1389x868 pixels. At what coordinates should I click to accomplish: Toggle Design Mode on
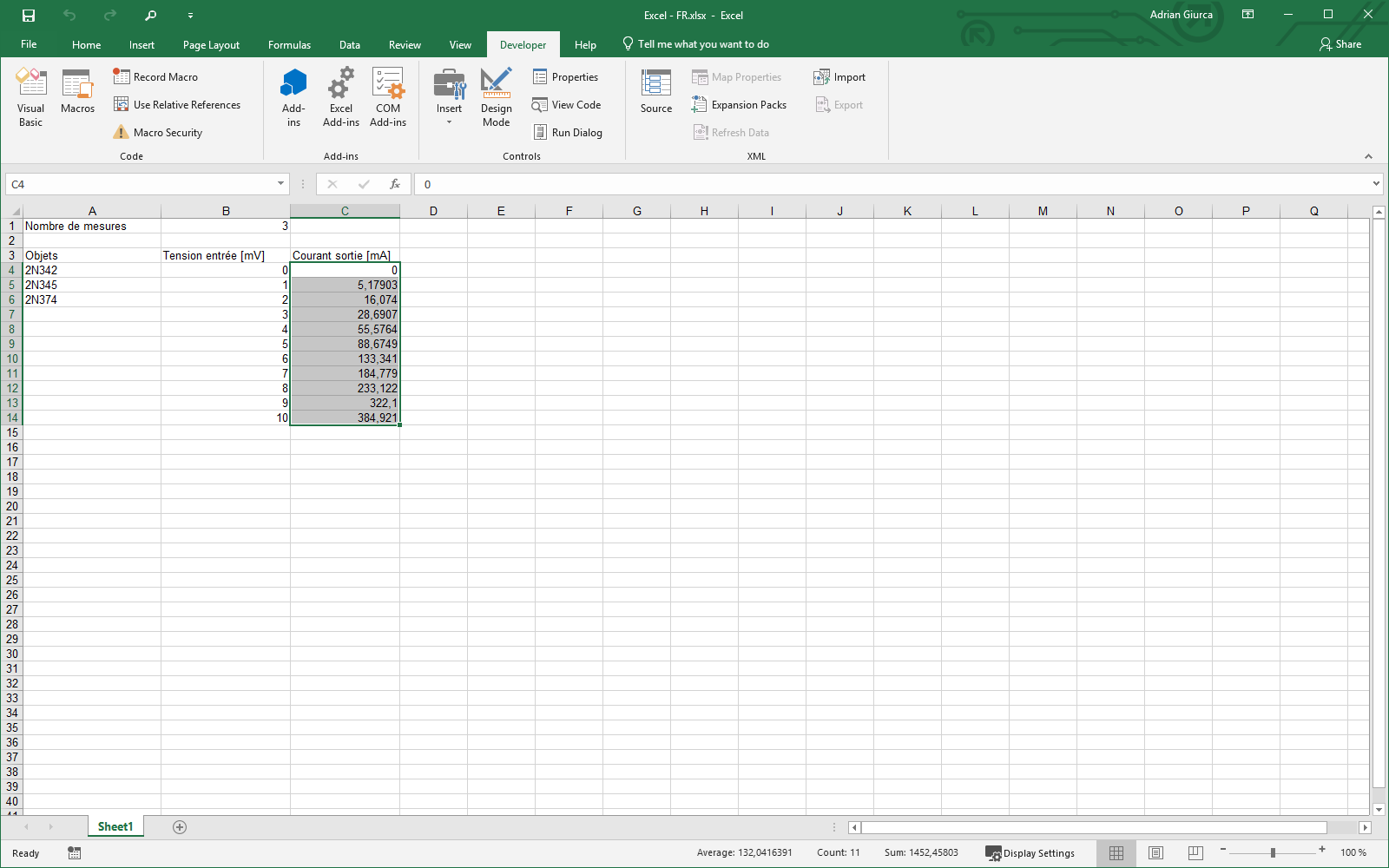pos(496,97)
